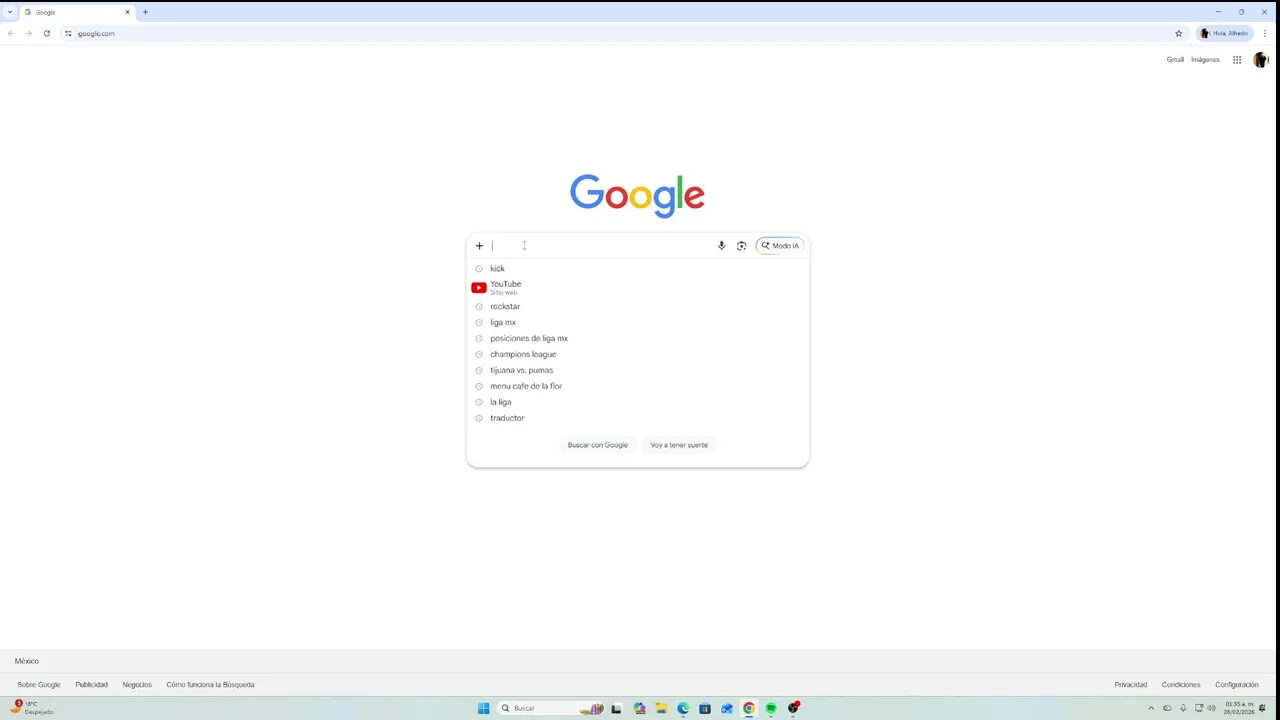Open the Google account avatar

(x=1260, y=60)
